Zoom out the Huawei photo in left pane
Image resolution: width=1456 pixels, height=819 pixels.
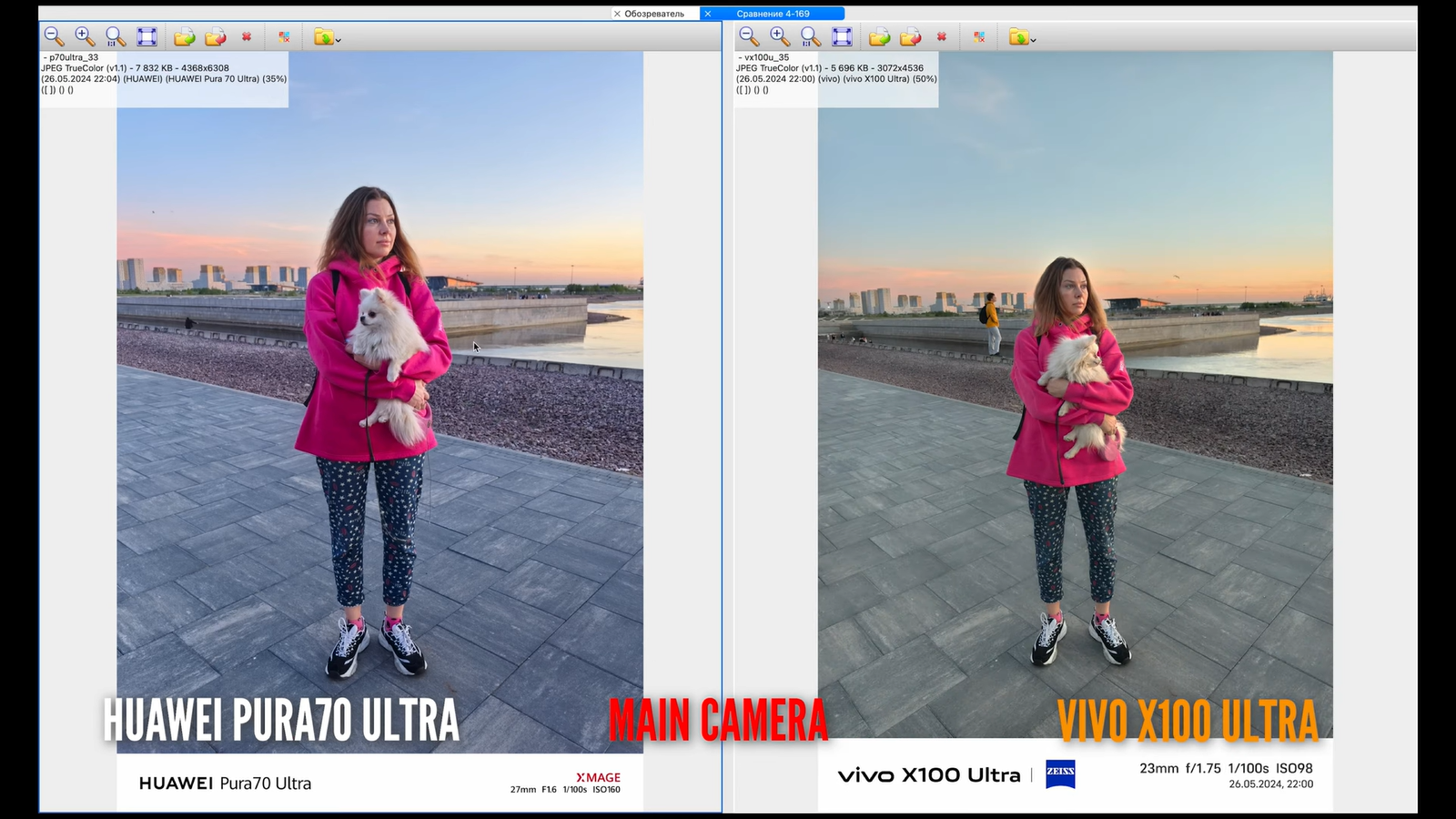pyautogui.click(x=54, y=36)
